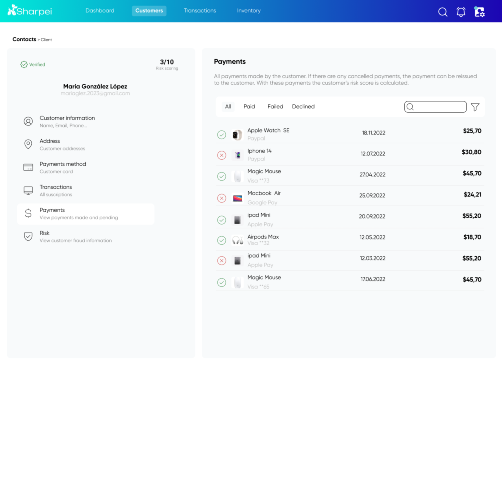Click the paid status icon for ipad Mini dated 20.09.2022

tap(221, 220)
